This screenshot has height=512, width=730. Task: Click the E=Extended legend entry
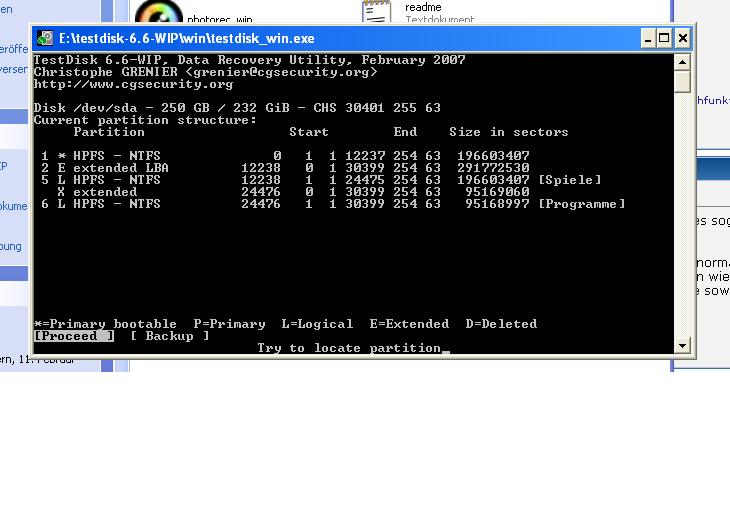click(x=409, y=324)
